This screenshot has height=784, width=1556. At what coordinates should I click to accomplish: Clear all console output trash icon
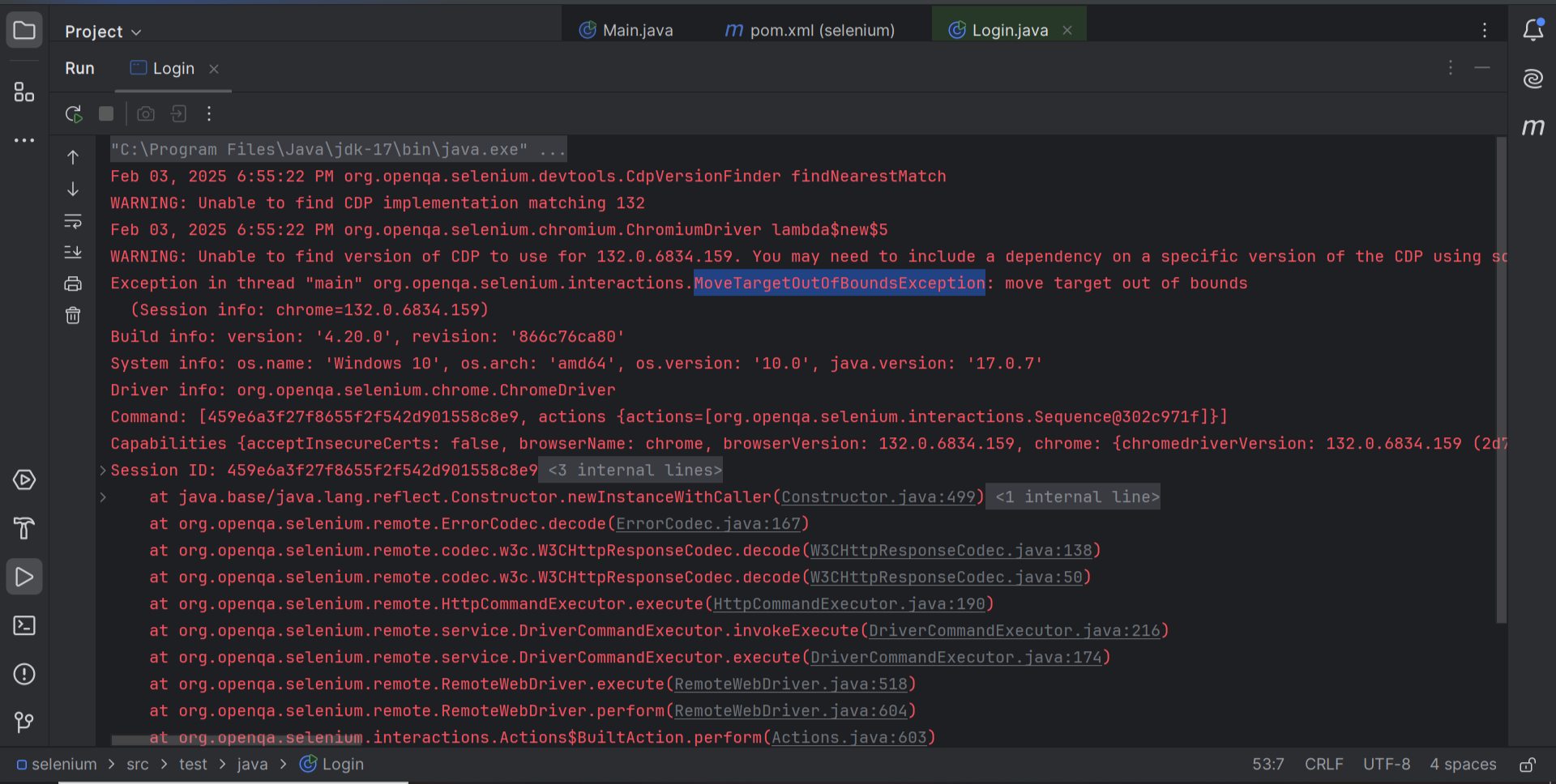coord(73,315)
